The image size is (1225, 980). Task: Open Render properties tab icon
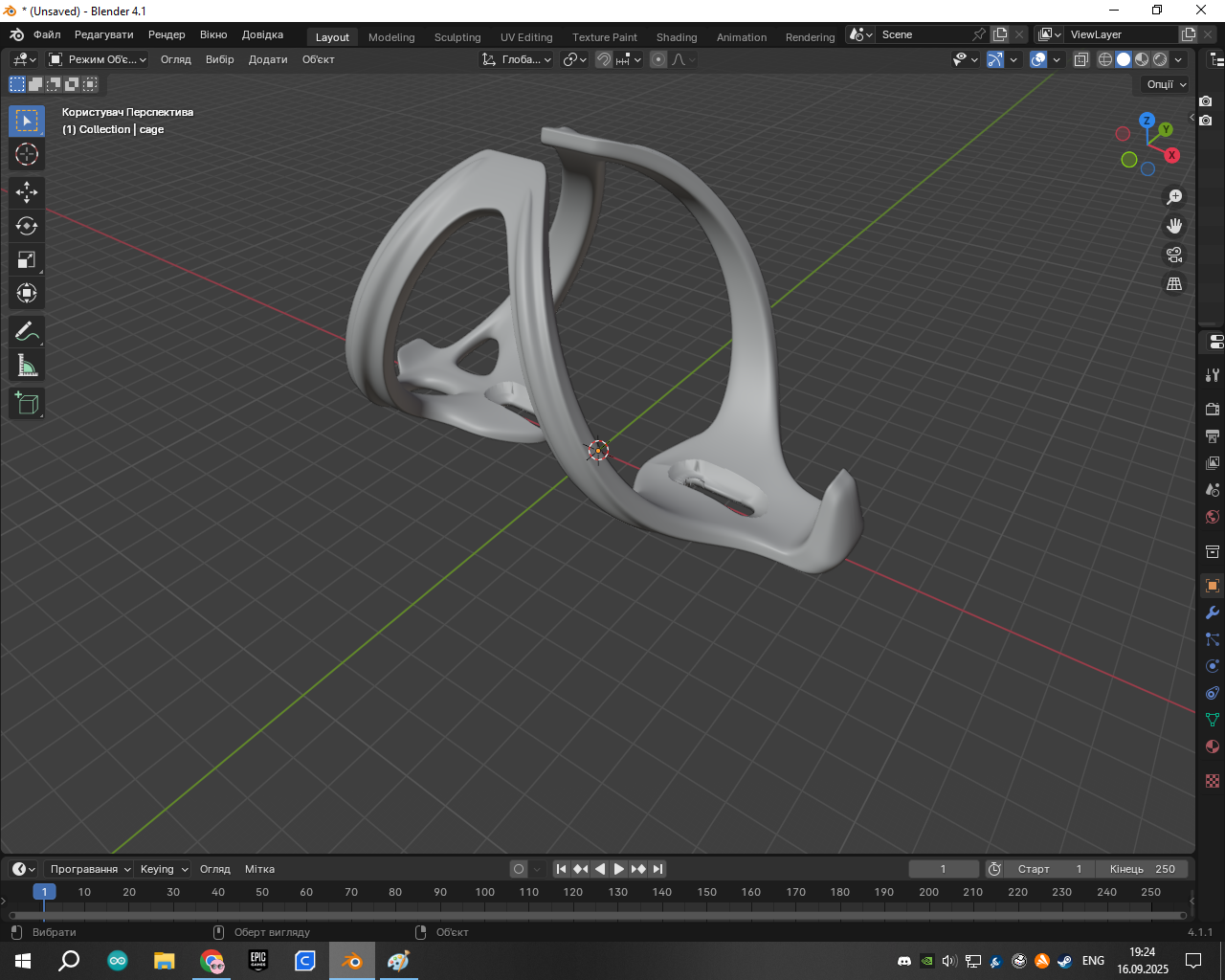[1213, 409]
